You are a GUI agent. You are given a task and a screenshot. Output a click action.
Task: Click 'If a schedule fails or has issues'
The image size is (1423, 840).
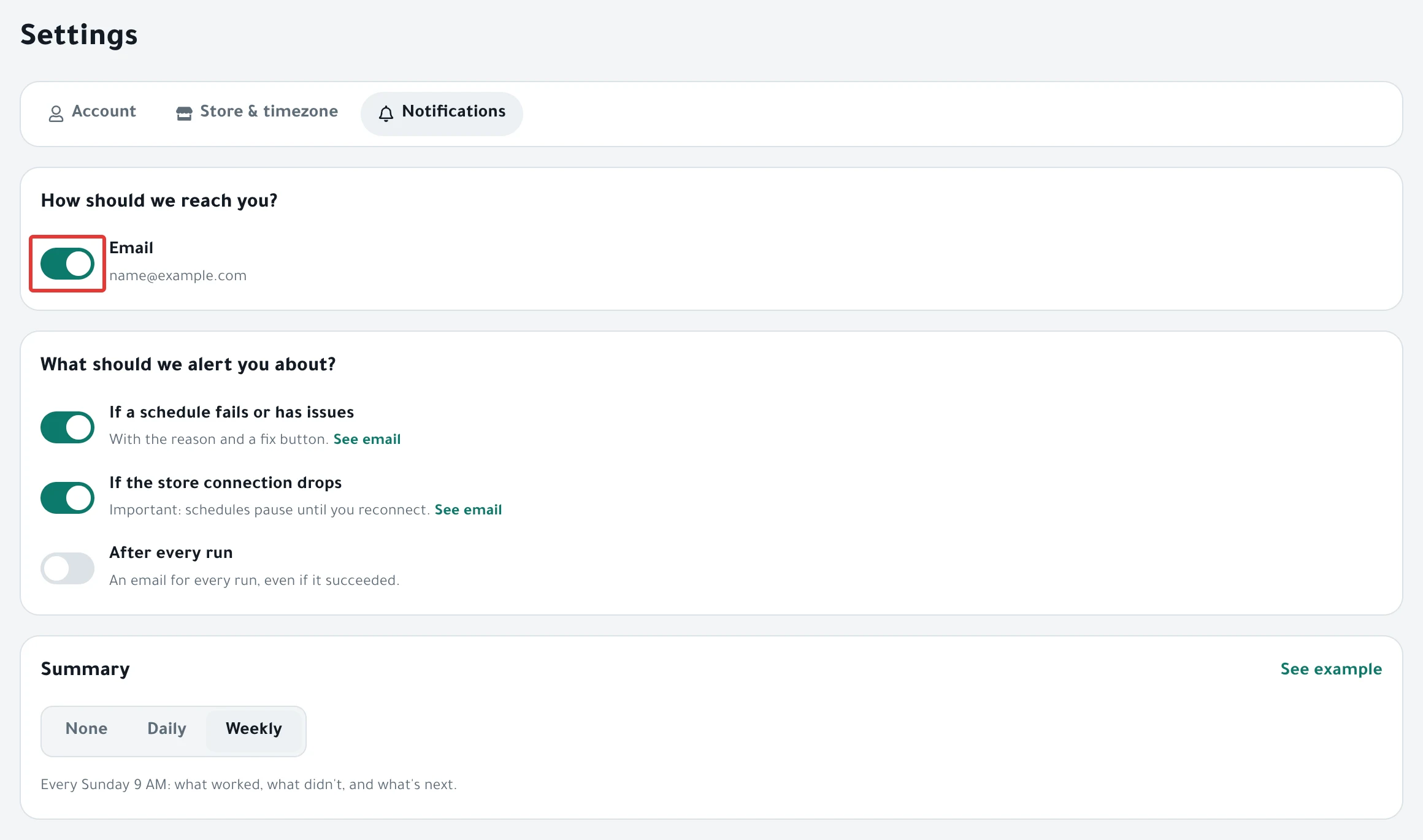[x=232, y=412]
